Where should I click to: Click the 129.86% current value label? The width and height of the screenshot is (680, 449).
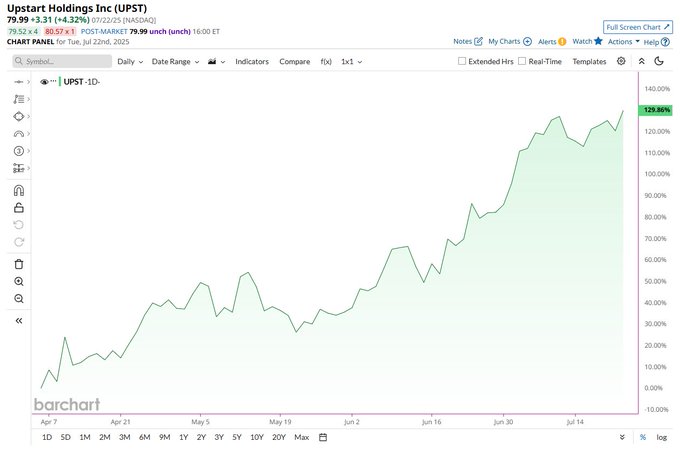(655, 110)
